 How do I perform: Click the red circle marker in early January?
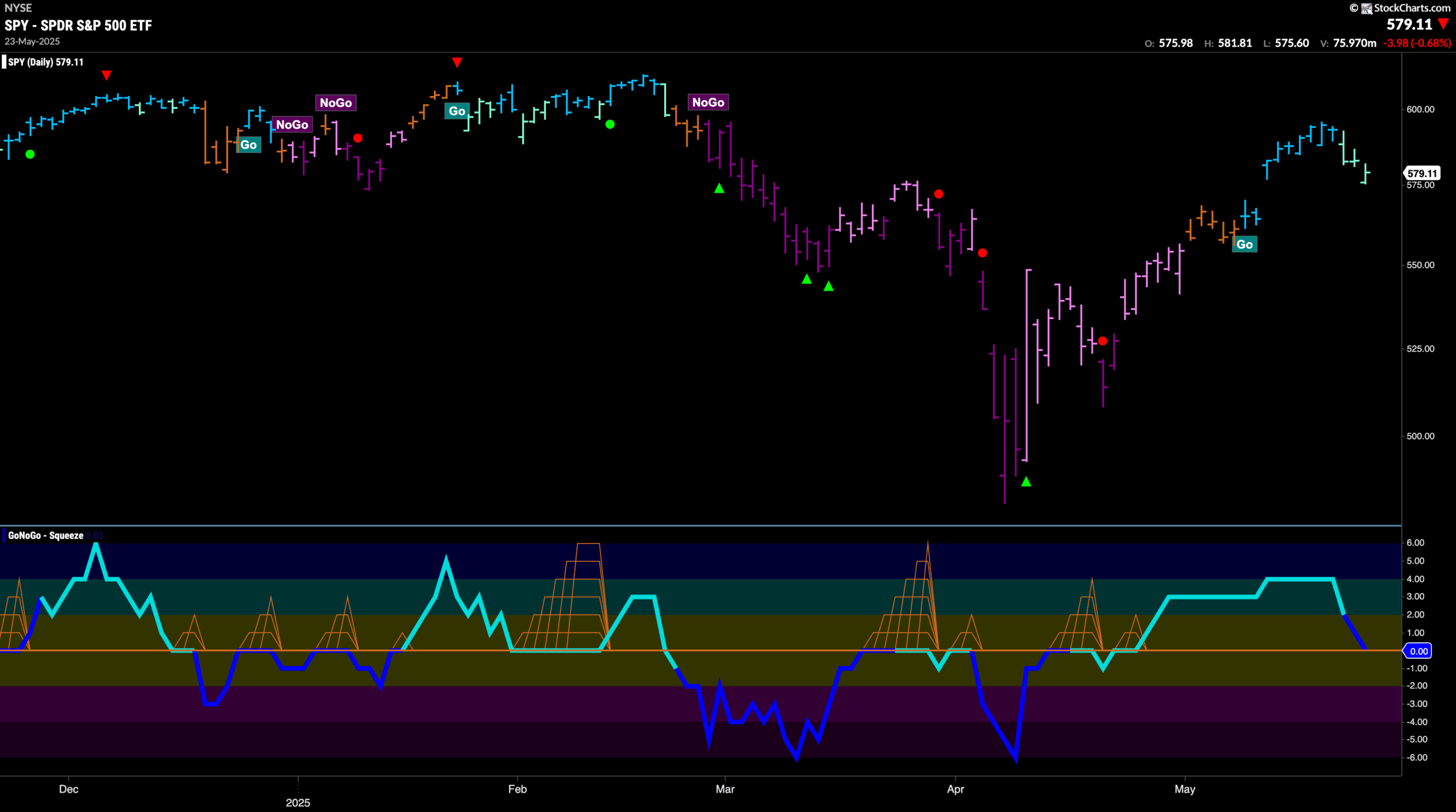click(x=358, y=138)
